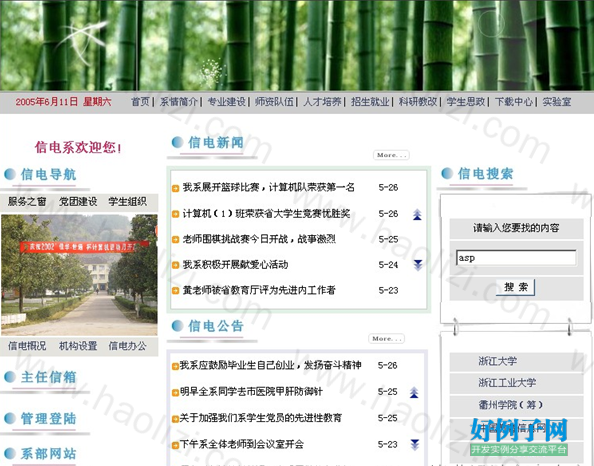Image resolution: width=594 pixels, height=466 pixels.
Task: Click the campus road photo thumbnail
Action: [79, 275]
